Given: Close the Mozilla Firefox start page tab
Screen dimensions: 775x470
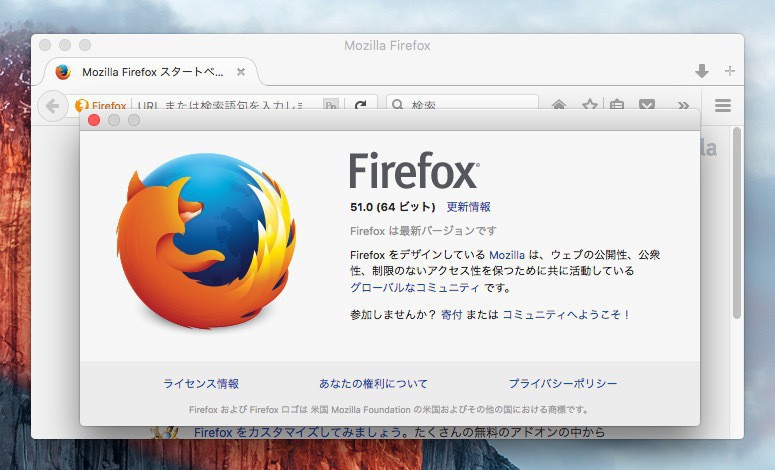Looking at the screenshot, I should [241, 72].
